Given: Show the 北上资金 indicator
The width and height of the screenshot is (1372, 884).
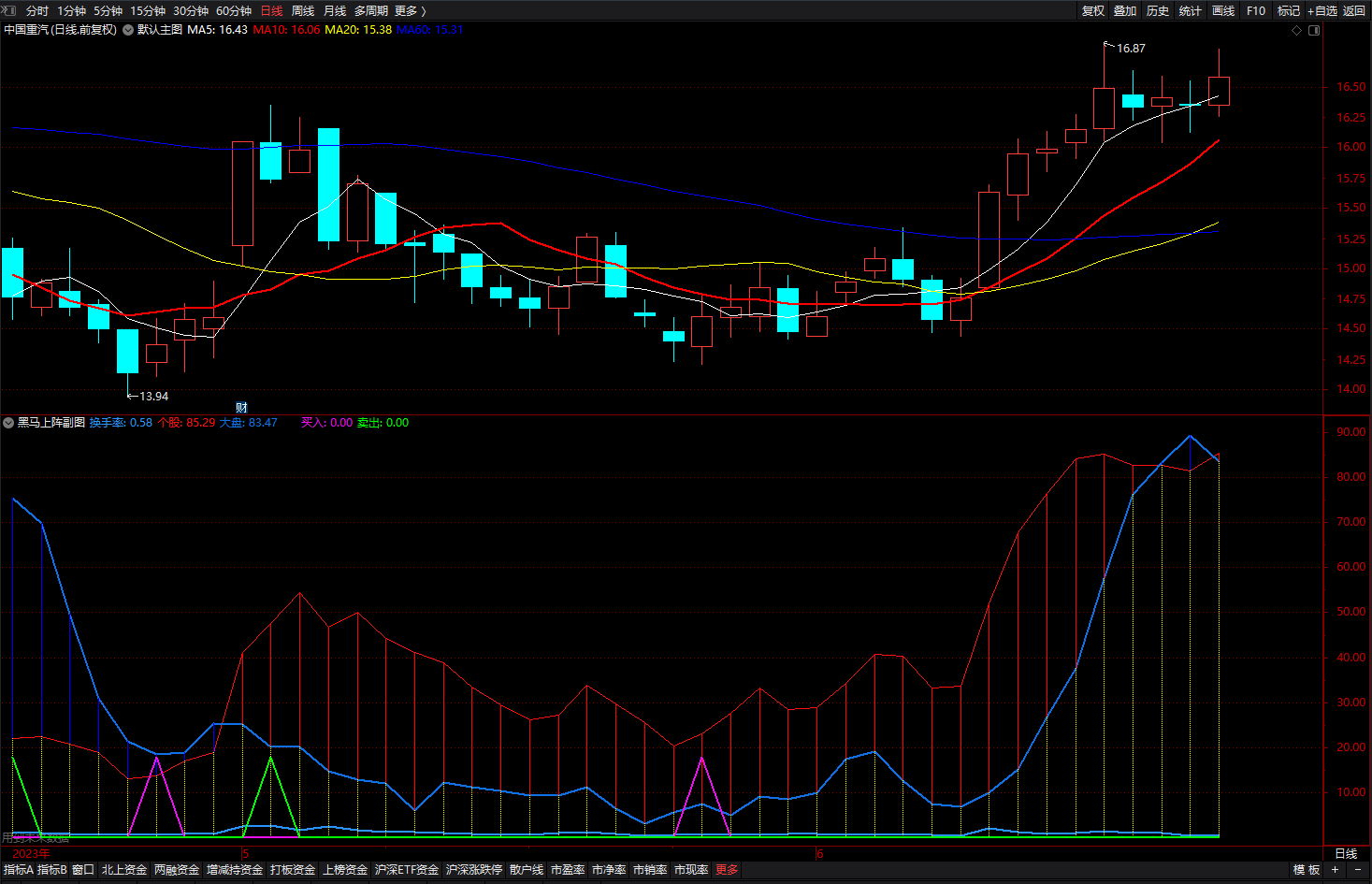Looking at the screenshot, I should point(124,870).
